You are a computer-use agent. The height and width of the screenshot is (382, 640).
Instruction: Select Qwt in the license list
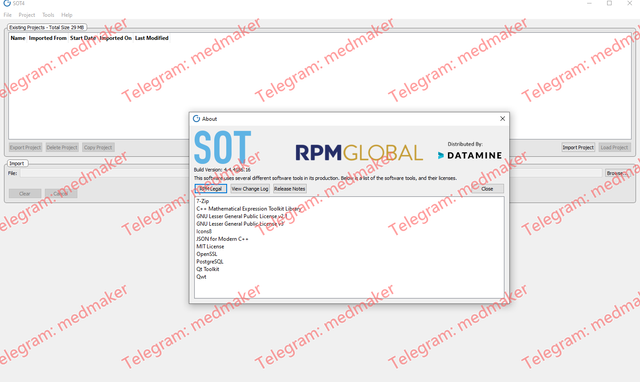pos(201,277)
